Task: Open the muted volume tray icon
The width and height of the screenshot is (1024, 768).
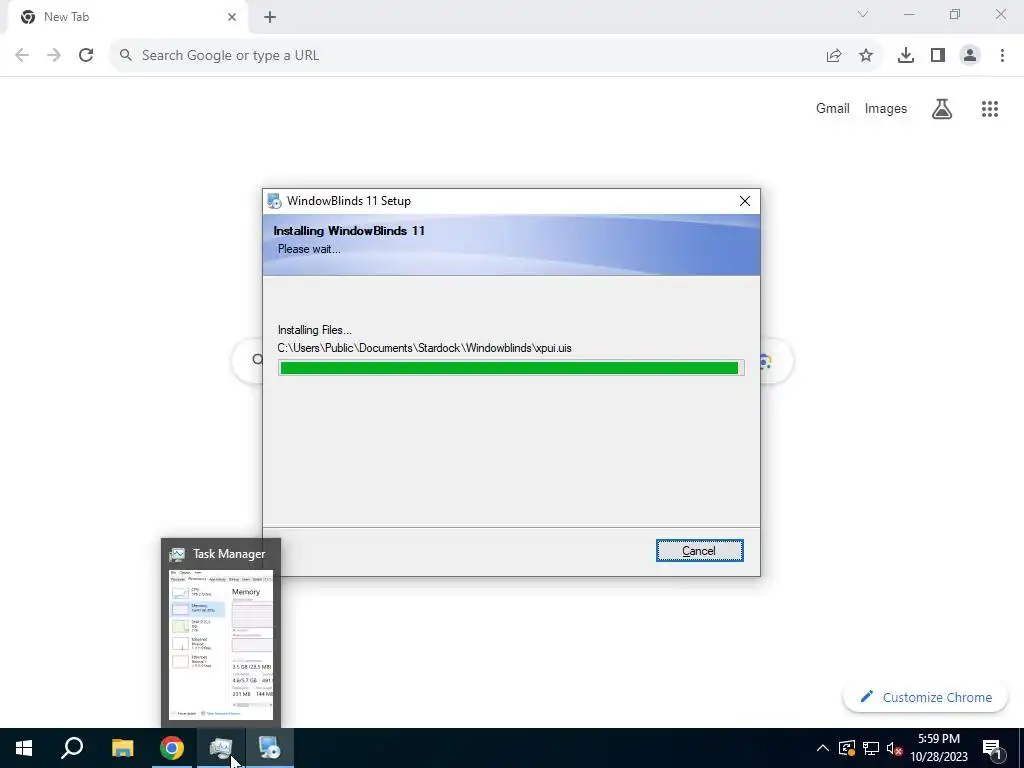Action: pos(894,748)
